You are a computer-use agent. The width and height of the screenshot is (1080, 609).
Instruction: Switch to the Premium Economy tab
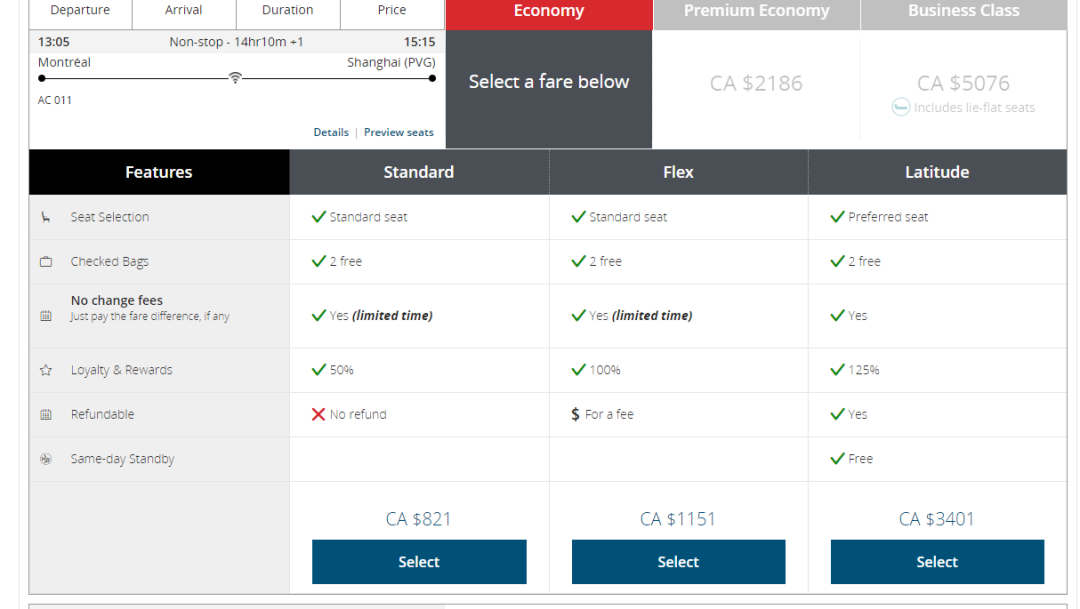click(756, 14)
